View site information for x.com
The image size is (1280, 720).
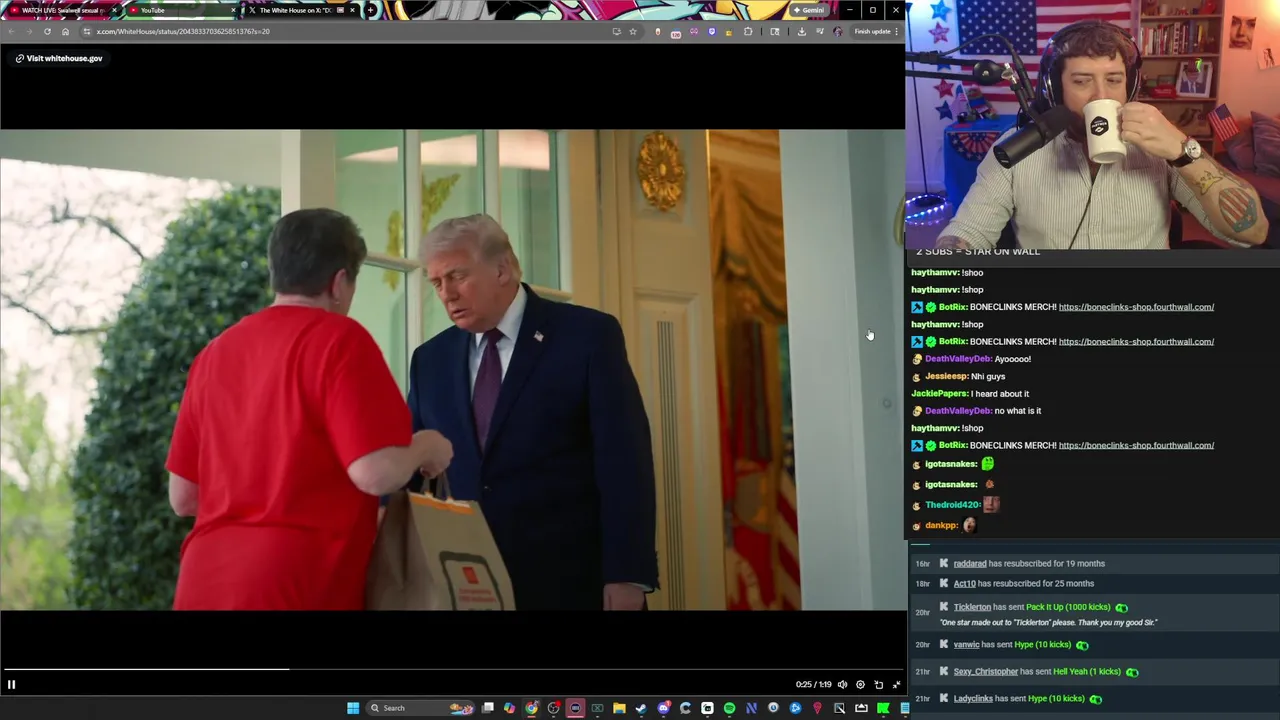[x=87, y=31]
